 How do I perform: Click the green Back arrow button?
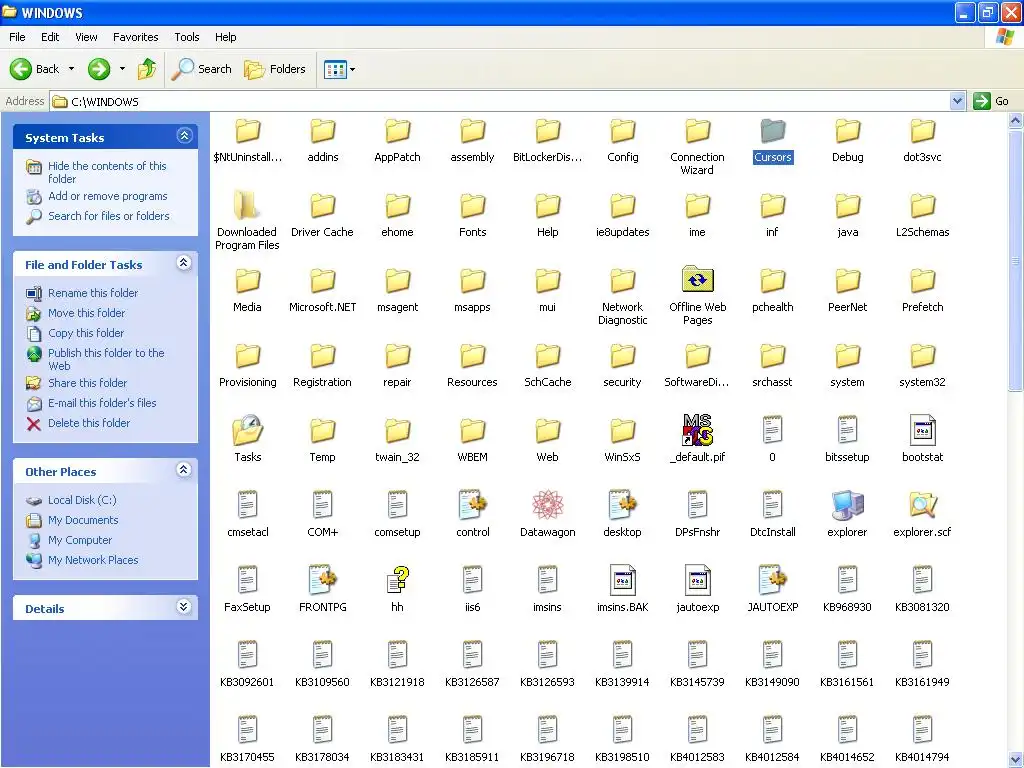coord(21,69)
